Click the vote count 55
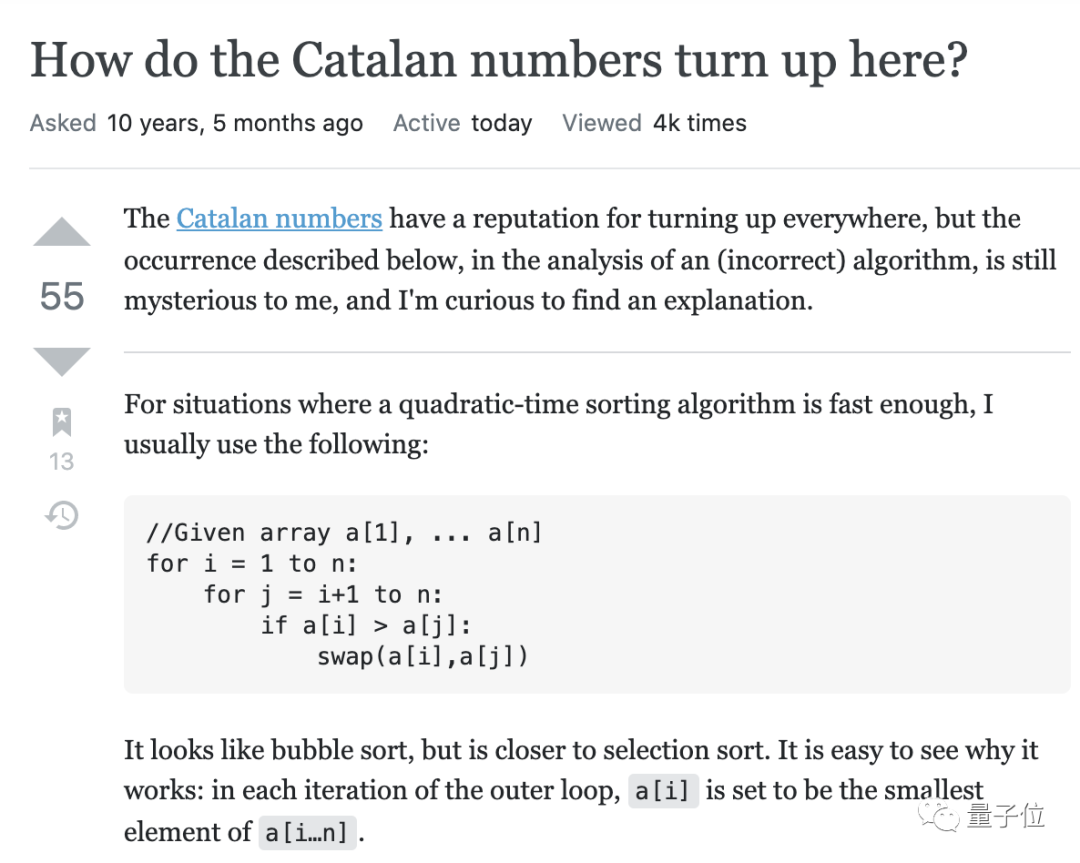 pos(61,296)
